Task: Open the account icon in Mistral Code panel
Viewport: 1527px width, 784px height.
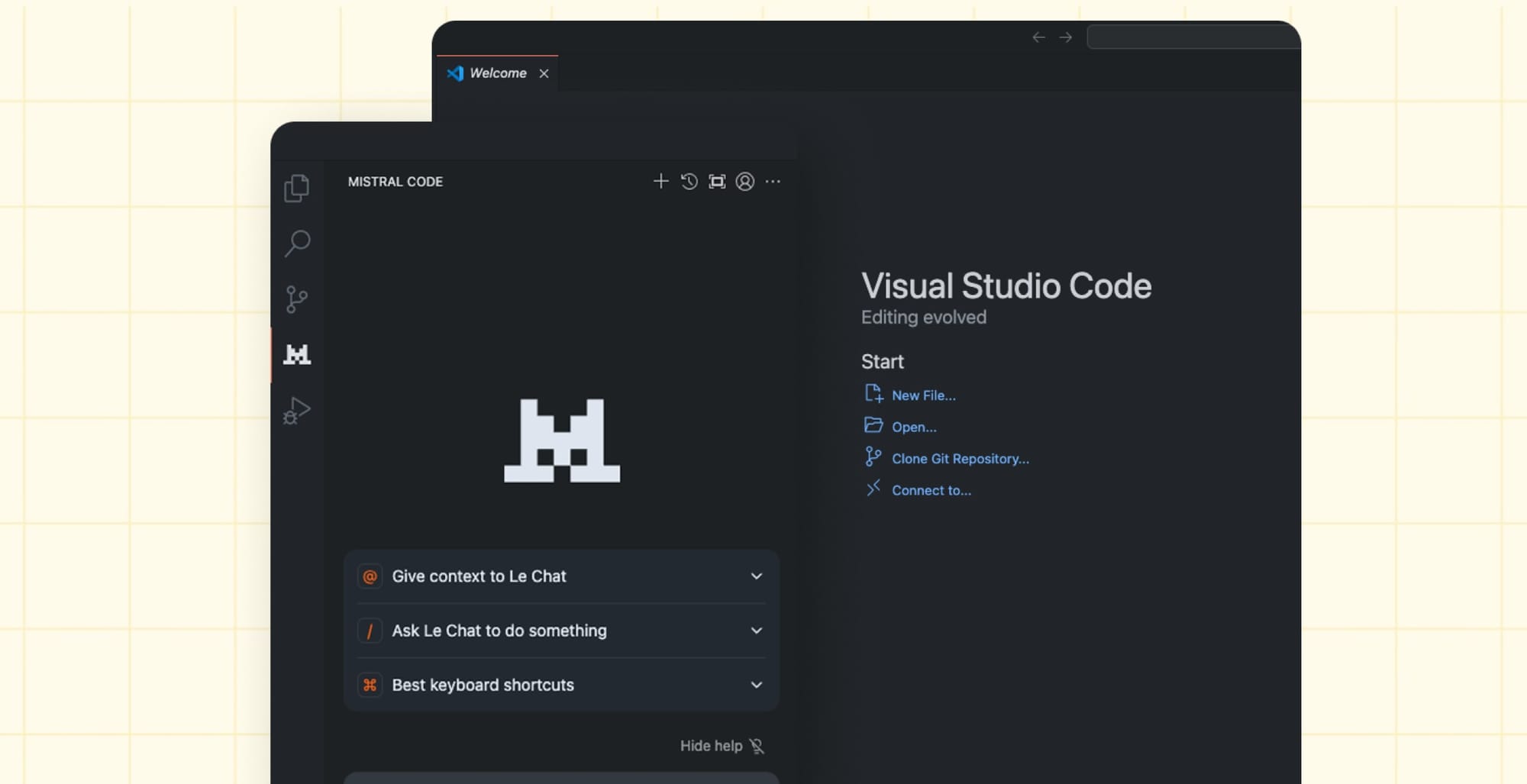Action: pyautogui.click(x=744, y=182)
